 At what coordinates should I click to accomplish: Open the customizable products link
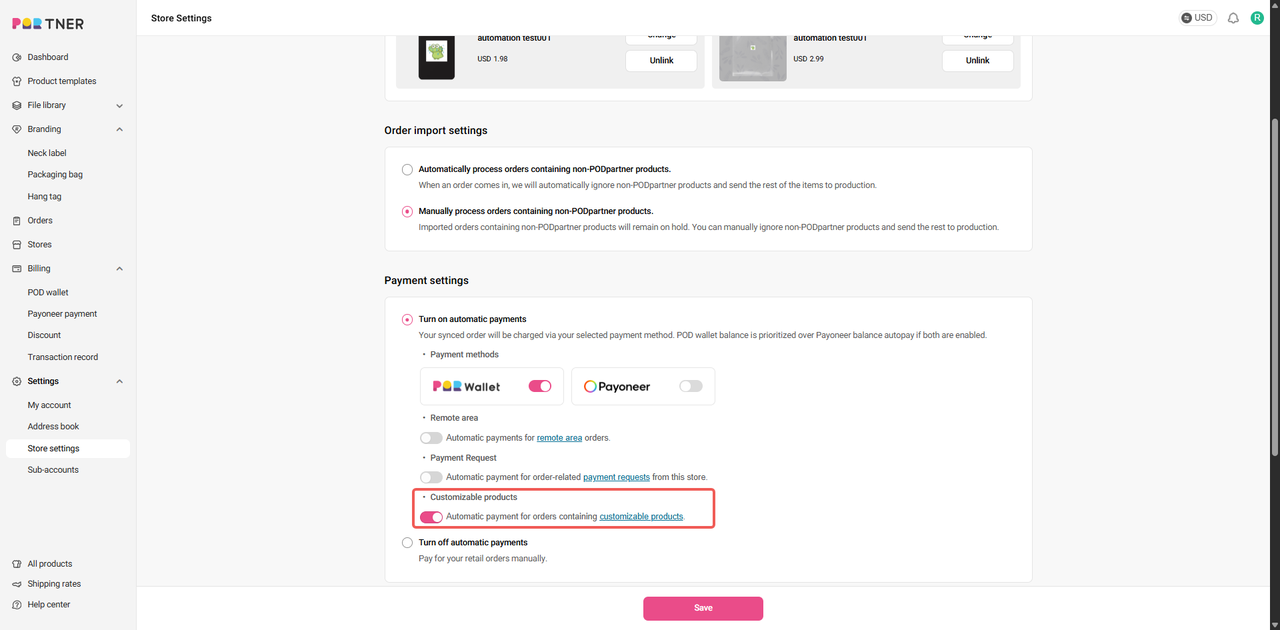(641, 517)
